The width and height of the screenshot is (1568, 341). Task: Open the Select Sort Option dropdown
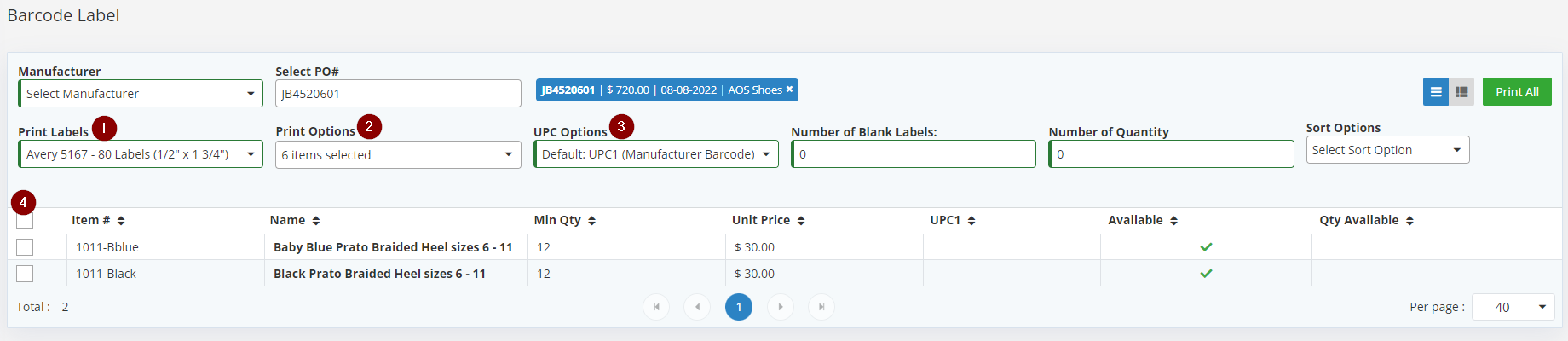tap(1387, 150)
